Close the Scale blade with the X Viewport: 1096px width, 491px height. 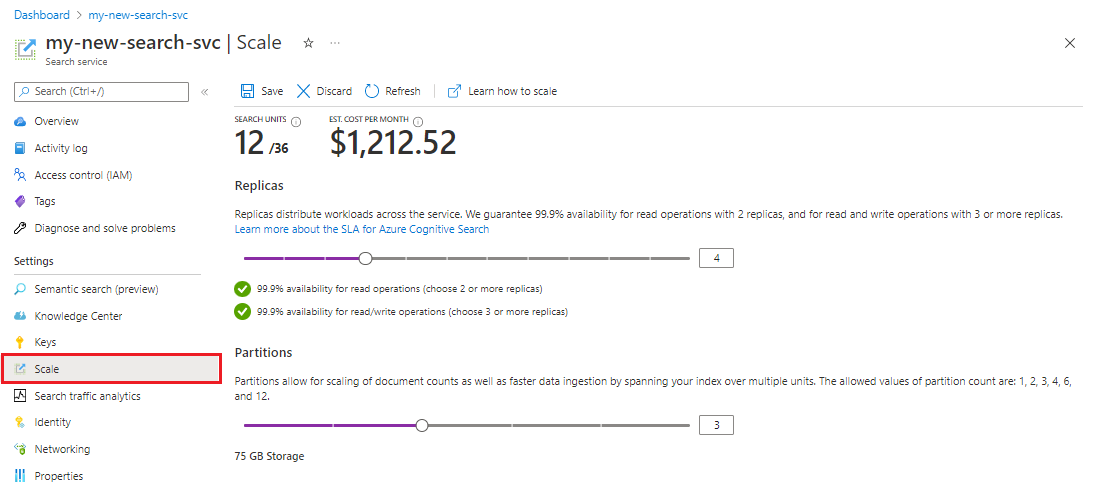point(1069,43)
